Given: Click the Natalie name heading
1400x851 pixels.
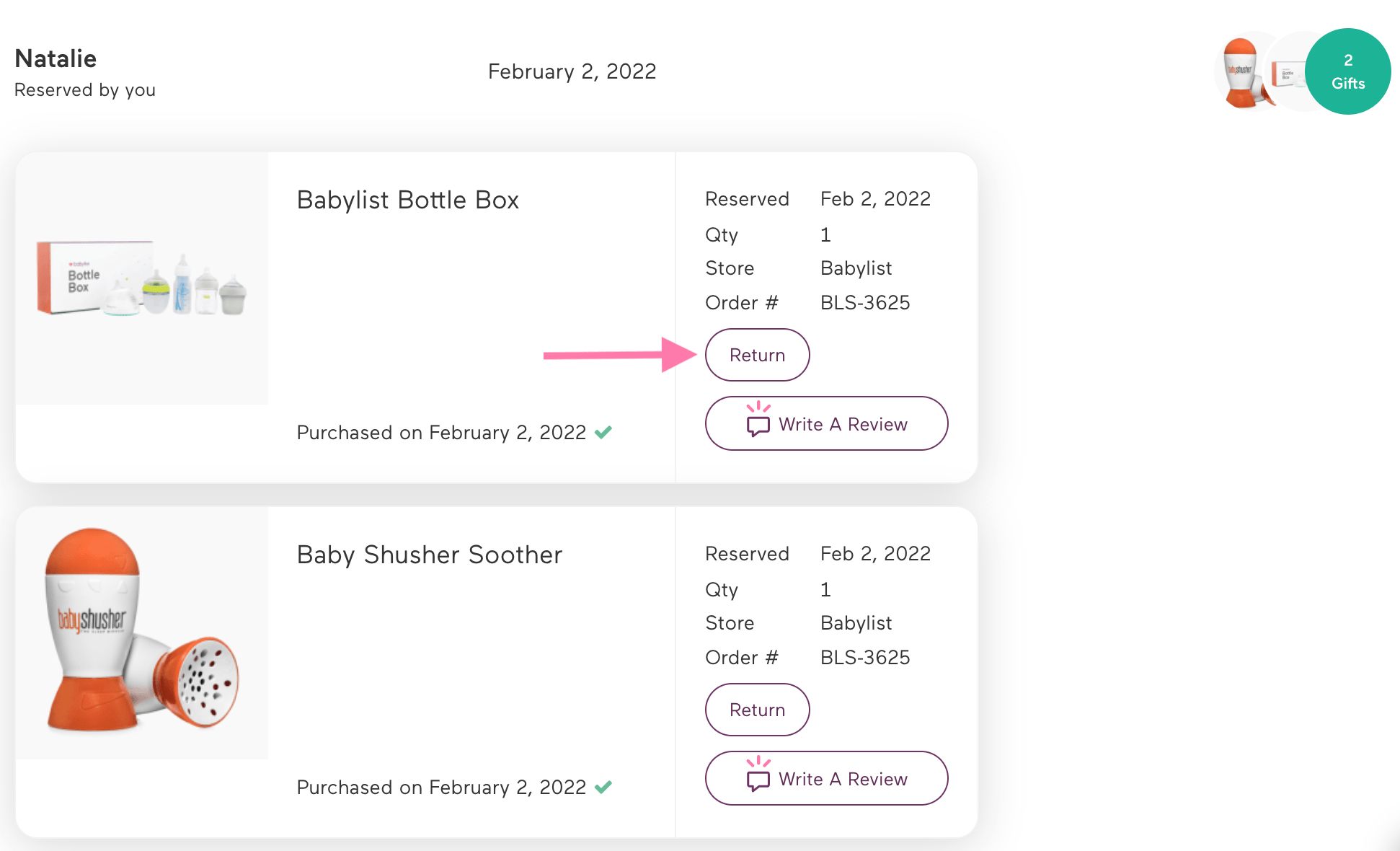Looking at the screenshot, I should click(x=55, y=58).
